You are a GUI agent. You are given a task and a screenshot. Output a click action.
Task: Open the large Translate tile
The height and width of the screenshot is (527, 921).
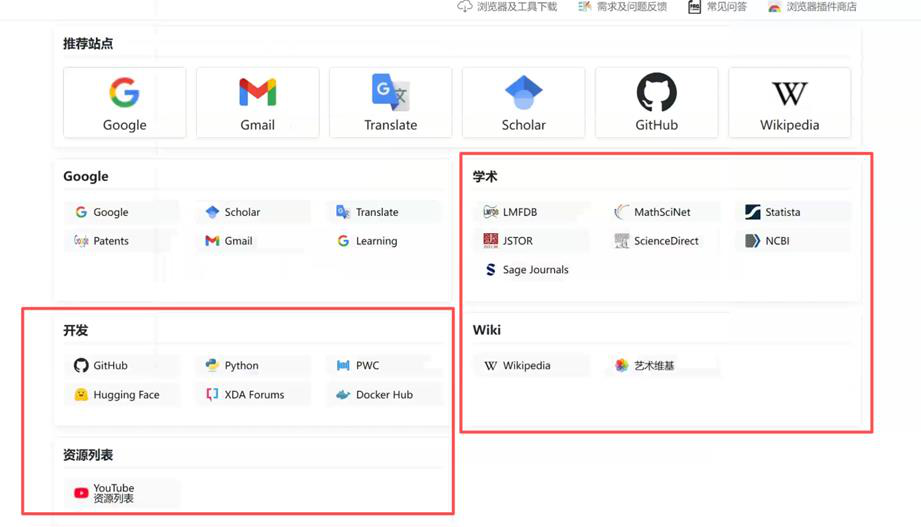tap(391, 103)
